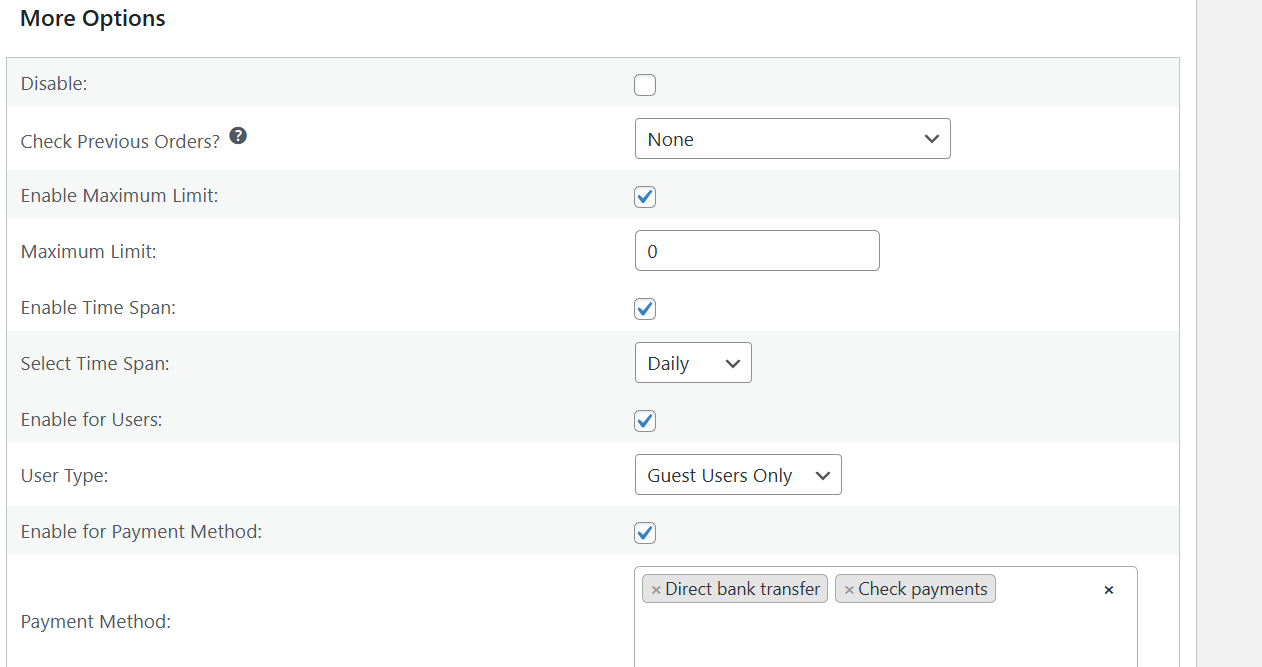Uncheck Enable Maximum Limit

[645, 197]
